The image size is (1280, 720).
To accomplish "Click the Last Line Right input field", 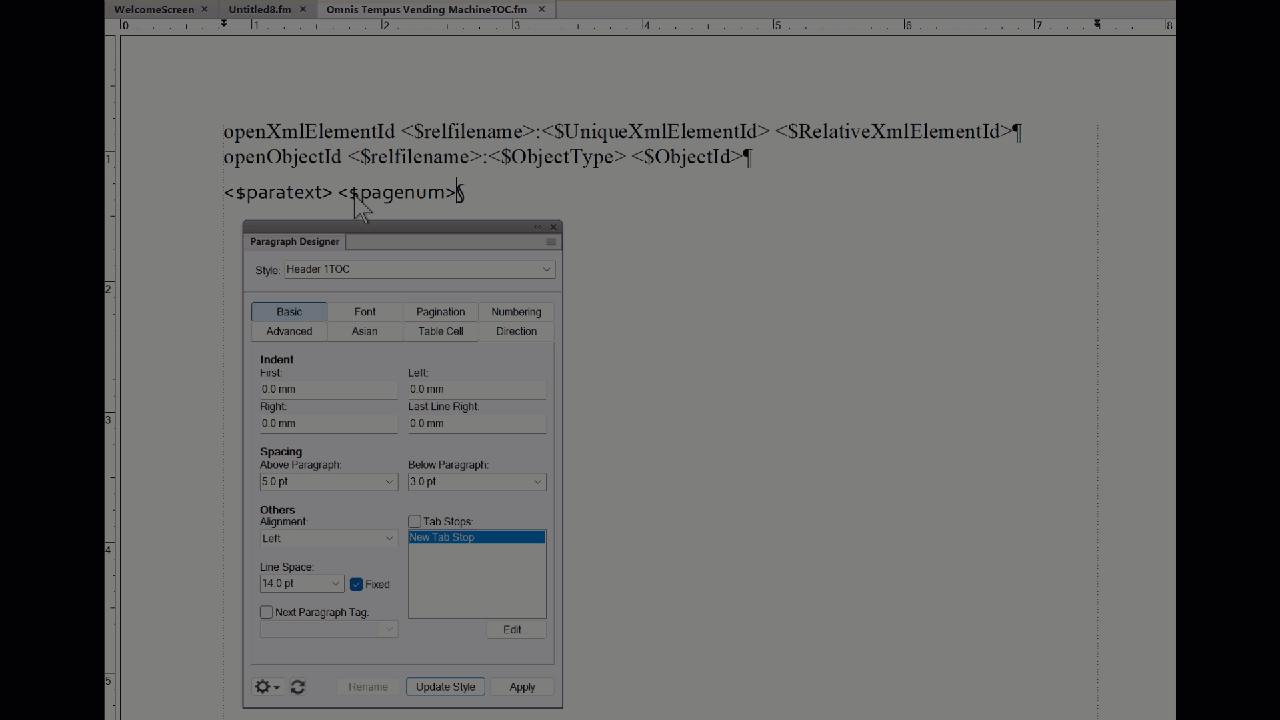I will click(476, 424).
